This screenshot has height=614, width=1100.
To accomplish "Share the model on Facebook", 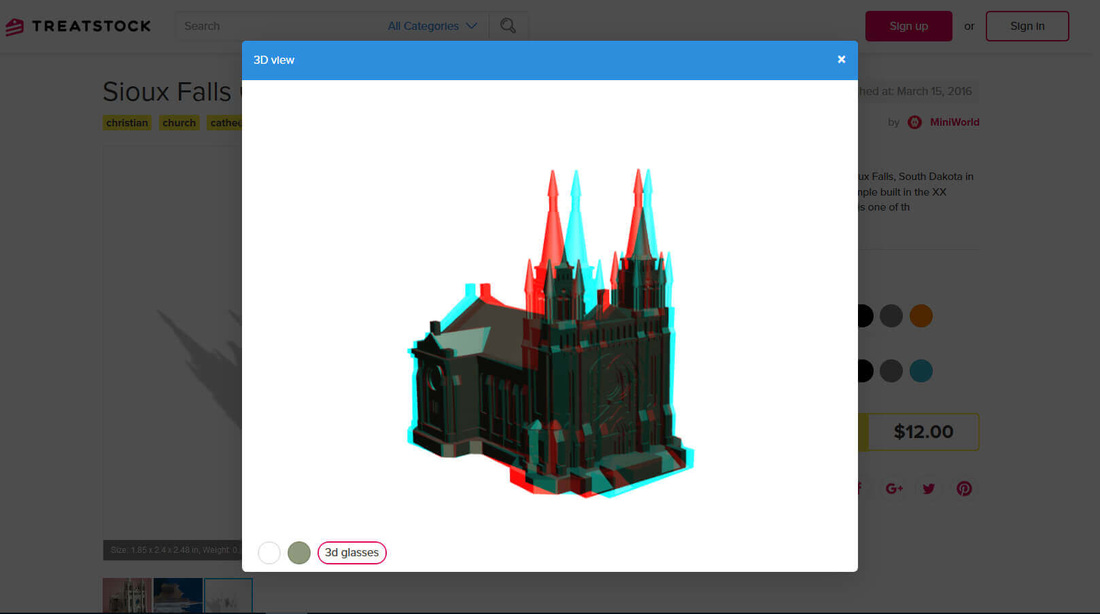I will 857,488.
